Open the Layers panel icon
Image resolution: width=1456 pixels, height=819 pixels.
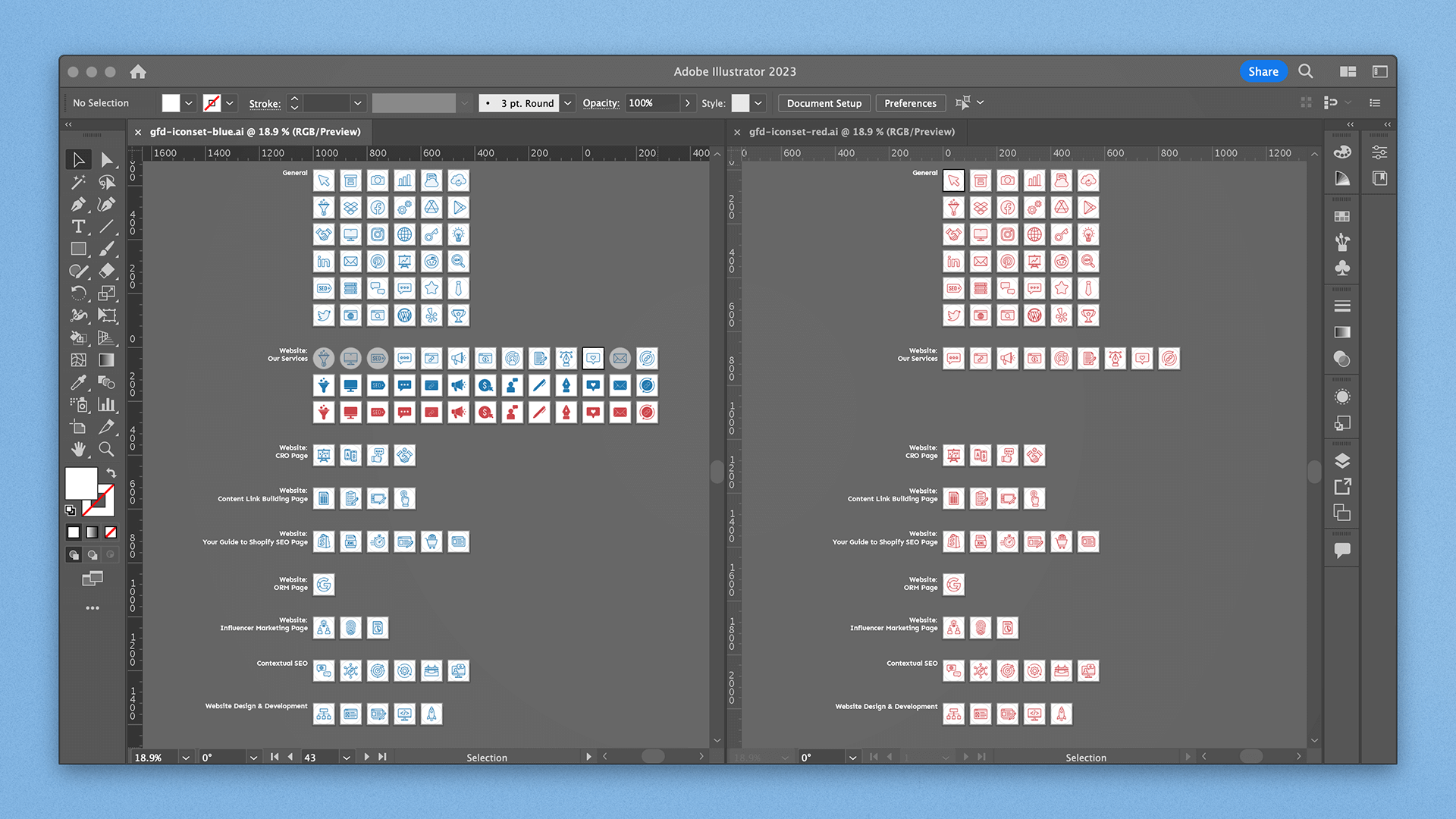(1342, 461)
